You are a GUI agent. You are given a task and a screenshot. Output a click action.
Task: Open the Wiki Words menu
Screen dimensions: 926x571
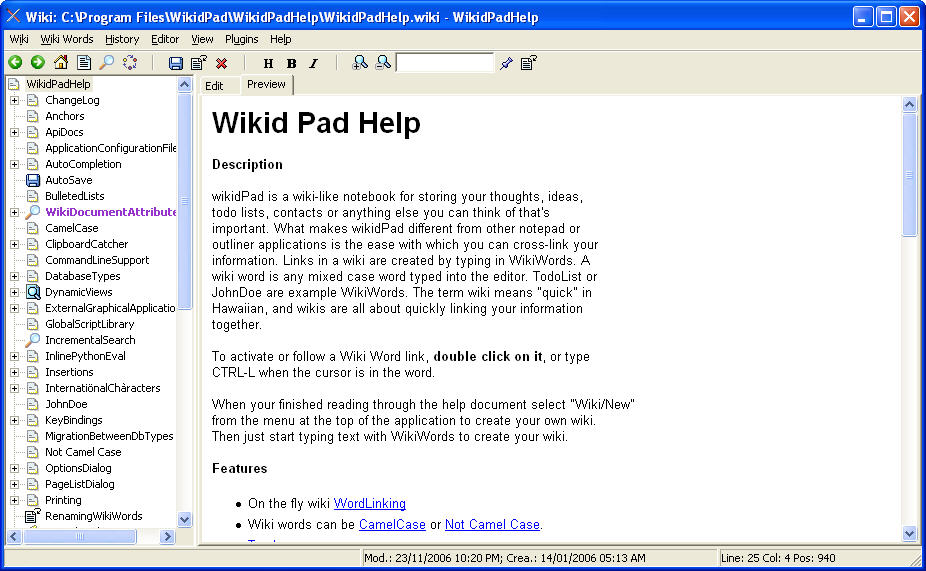click(x=67, y=39)
